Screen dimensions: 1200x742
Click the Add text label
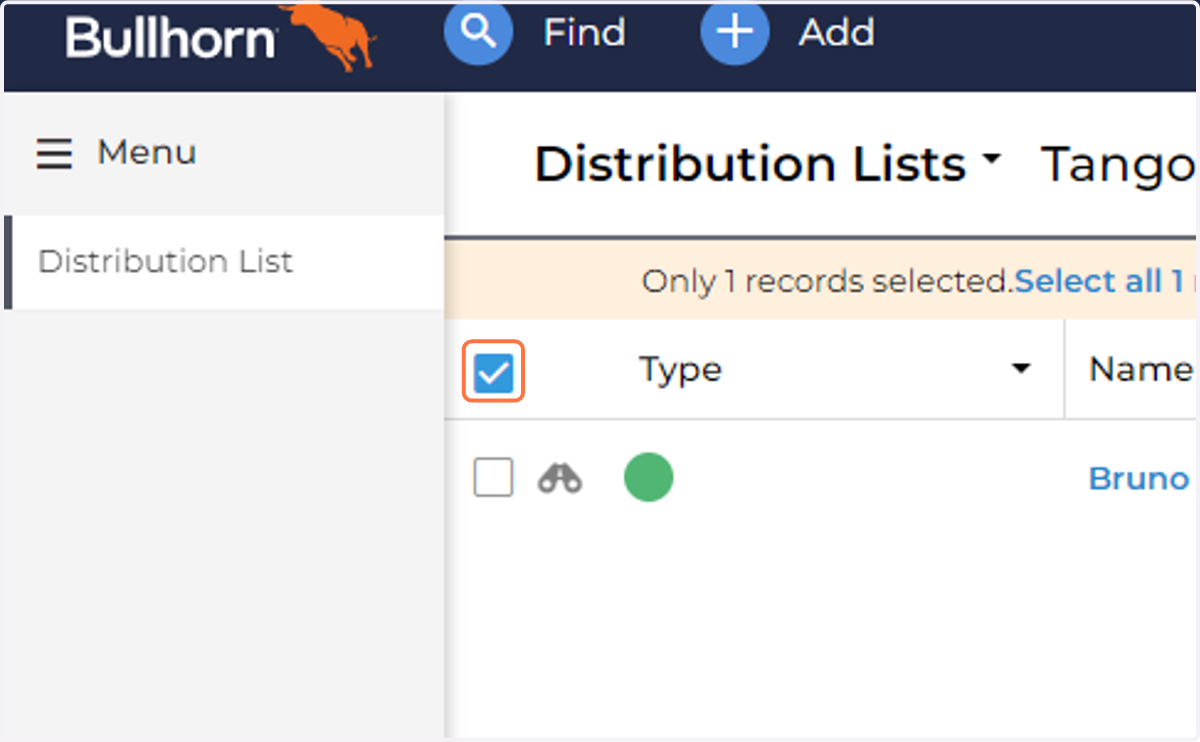coord(836,33)
